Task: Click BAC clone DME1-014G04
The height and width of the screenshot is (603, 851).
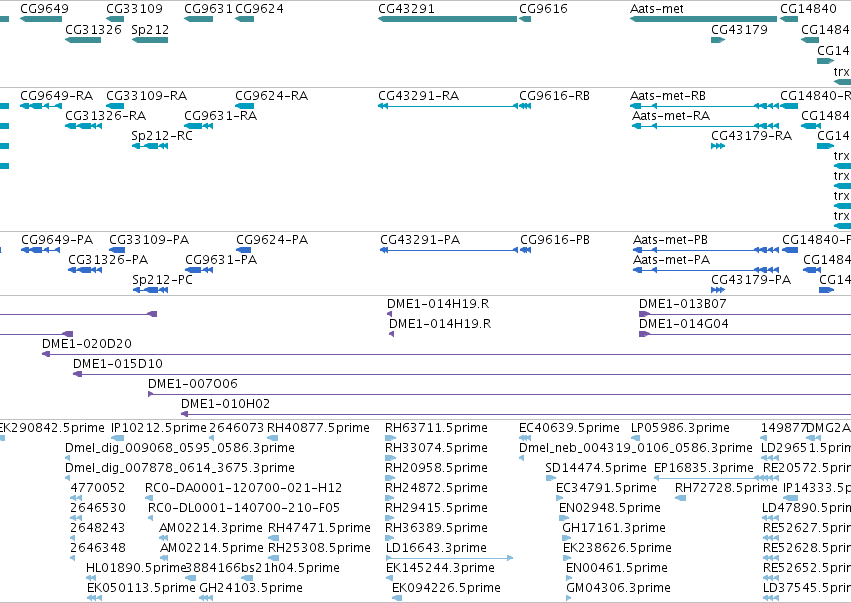Action: pos(683,323)
